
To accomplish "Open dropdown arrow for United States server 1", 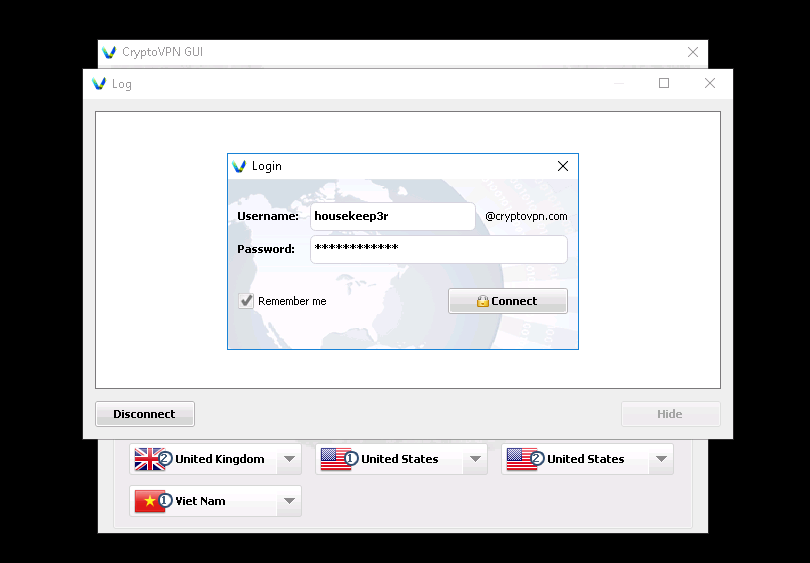I will pos(474,459).
